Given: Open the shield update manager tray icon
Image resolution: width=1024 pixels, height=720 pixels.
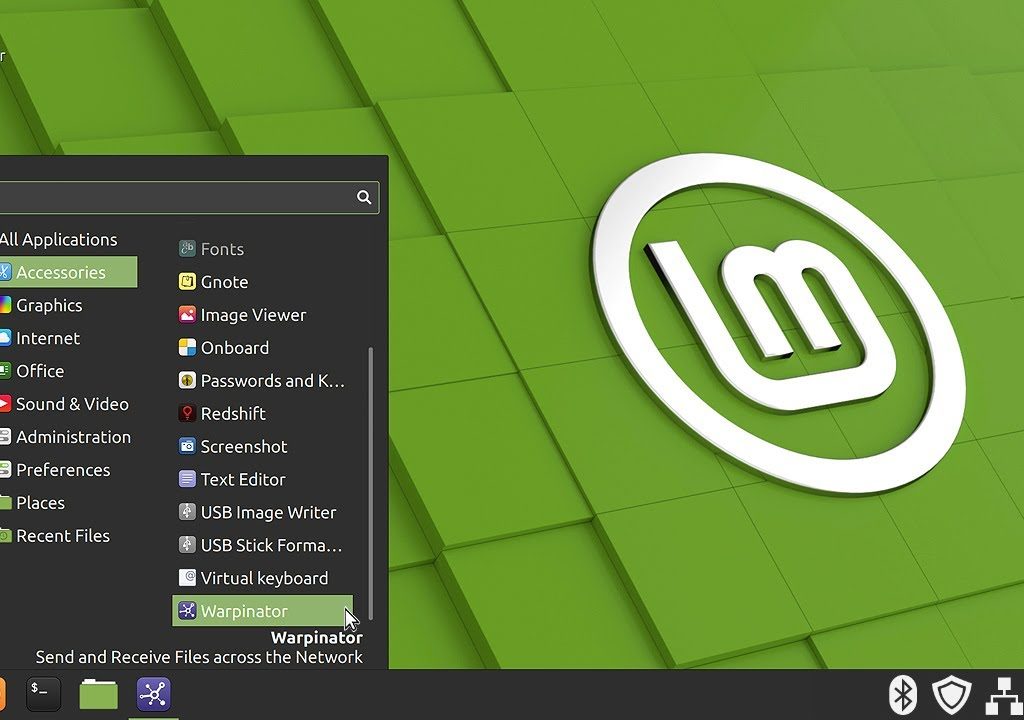Looking at the screenshot, I should pyautogui.click(x=951, y=695).
